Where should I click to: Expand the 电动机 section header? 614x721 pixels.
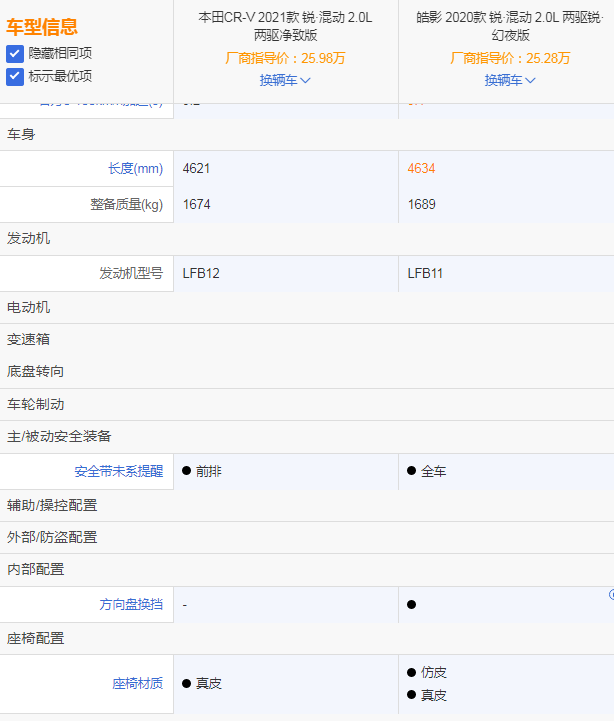click(x=29, y=307)
